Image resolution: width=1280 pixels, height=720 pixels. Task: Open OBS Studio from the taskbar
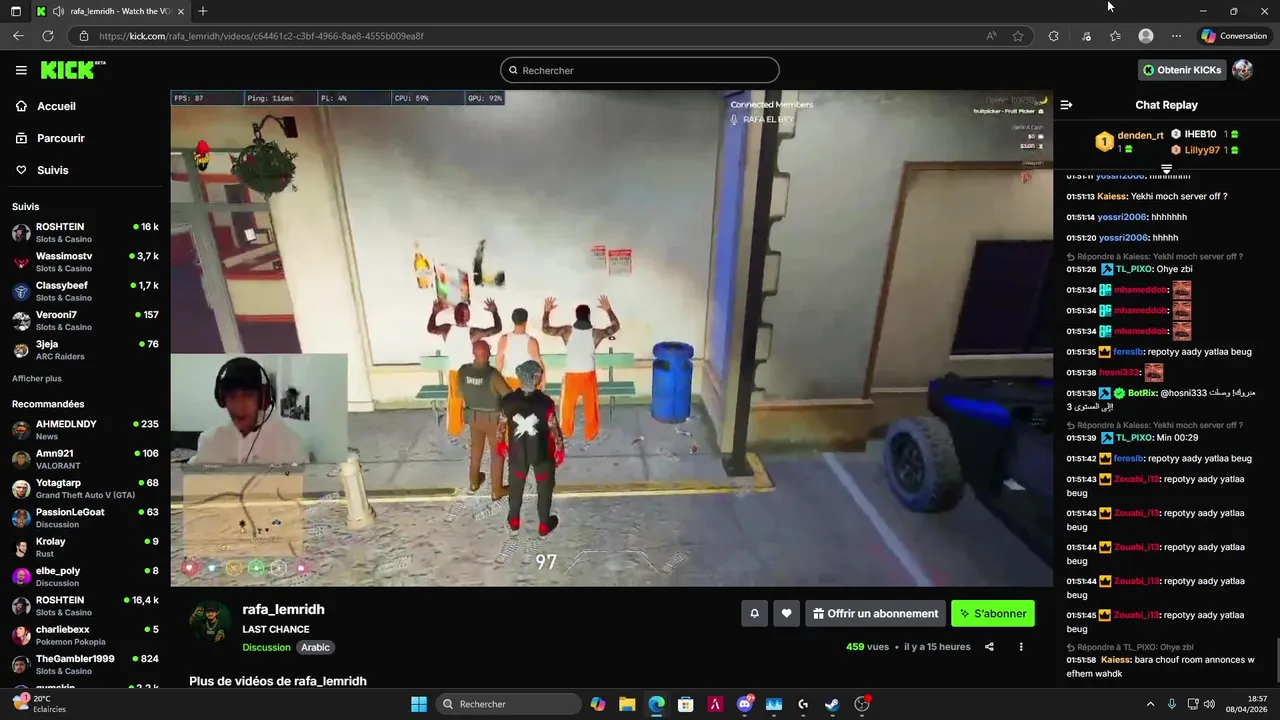click(x=862, y=704)
